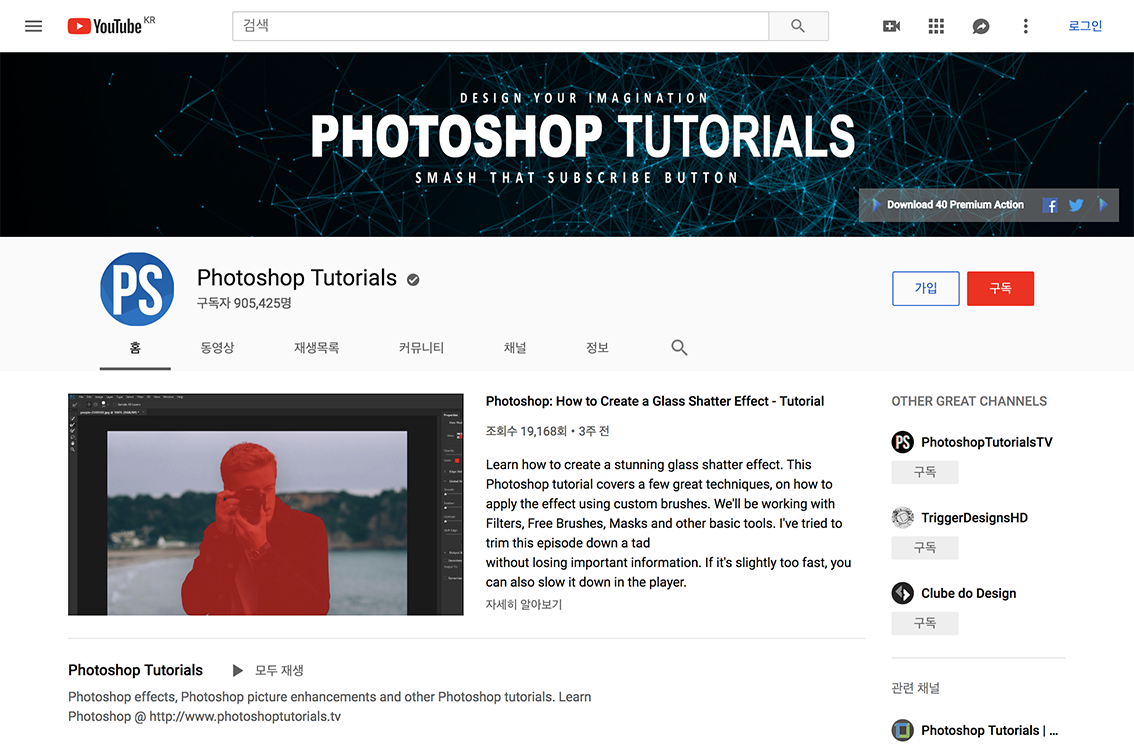Open the 정보 tab
The height and width of the screenshot is (748, 1134).
click(597, 348)
